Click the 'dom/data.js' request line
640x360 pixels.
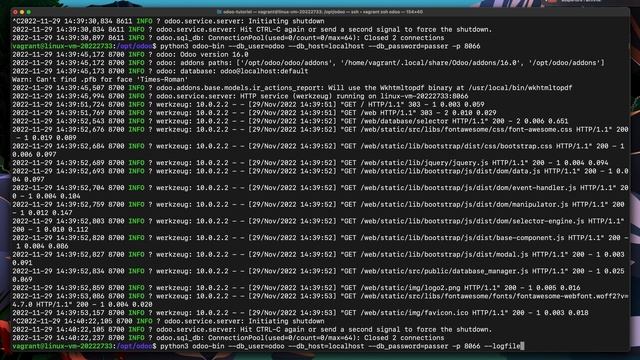coord(320,175)
